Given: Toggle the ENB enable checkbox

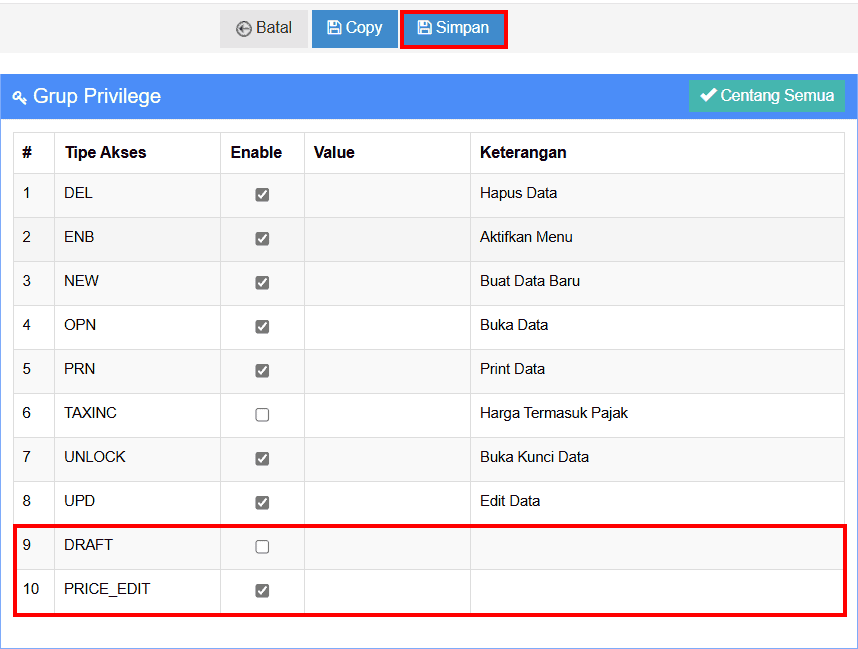Looking at the screenshot, I should tap(262, 238).
